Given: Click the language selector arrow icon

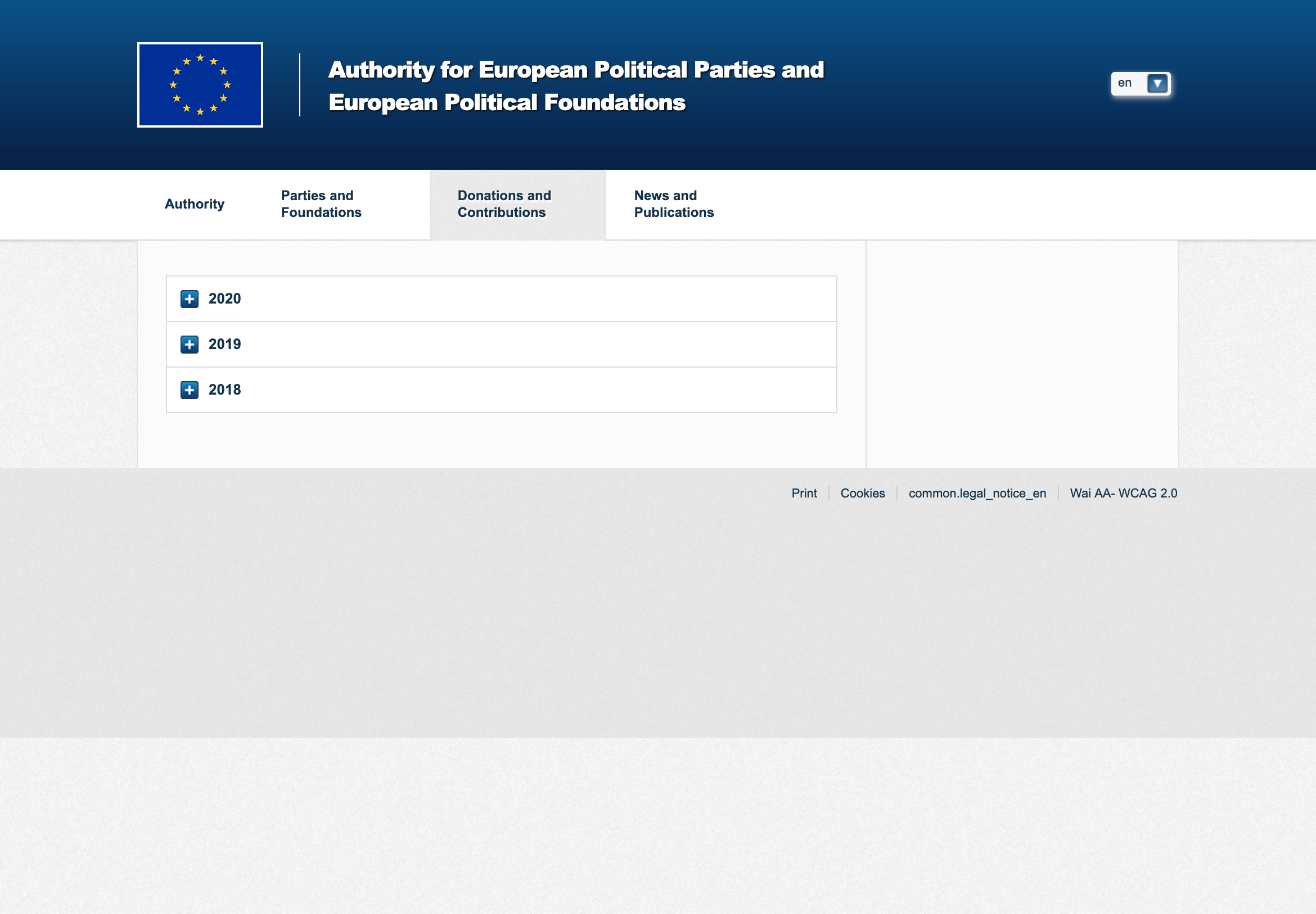Looking at the screenshot, I should [1156, 84].
